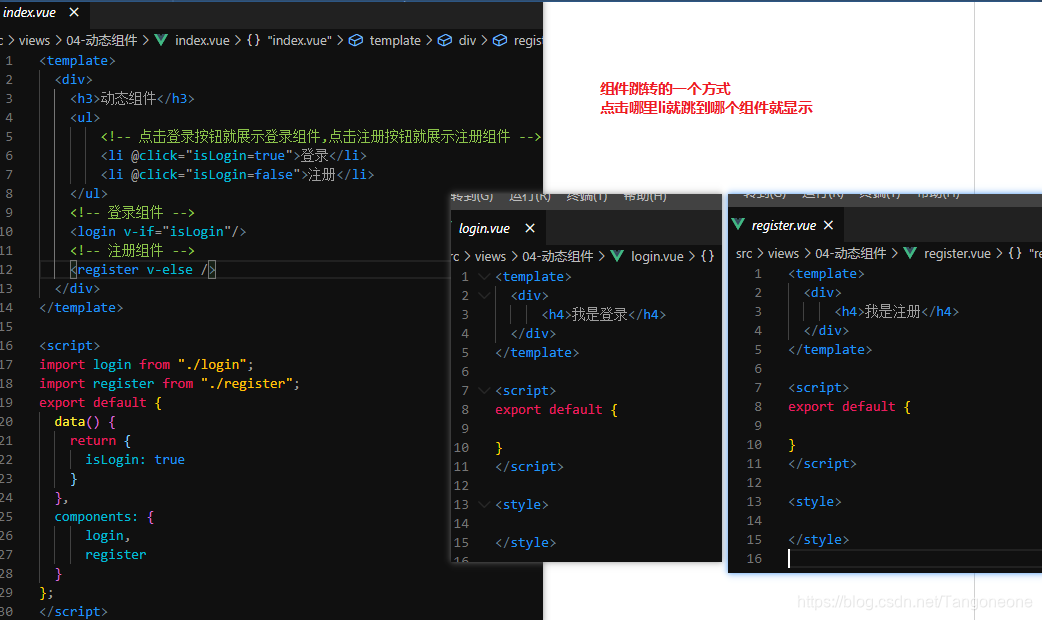This screenshot has height=620, width=1042.
Task: Click the h3 动态组件 heading line
Action: 132,98
